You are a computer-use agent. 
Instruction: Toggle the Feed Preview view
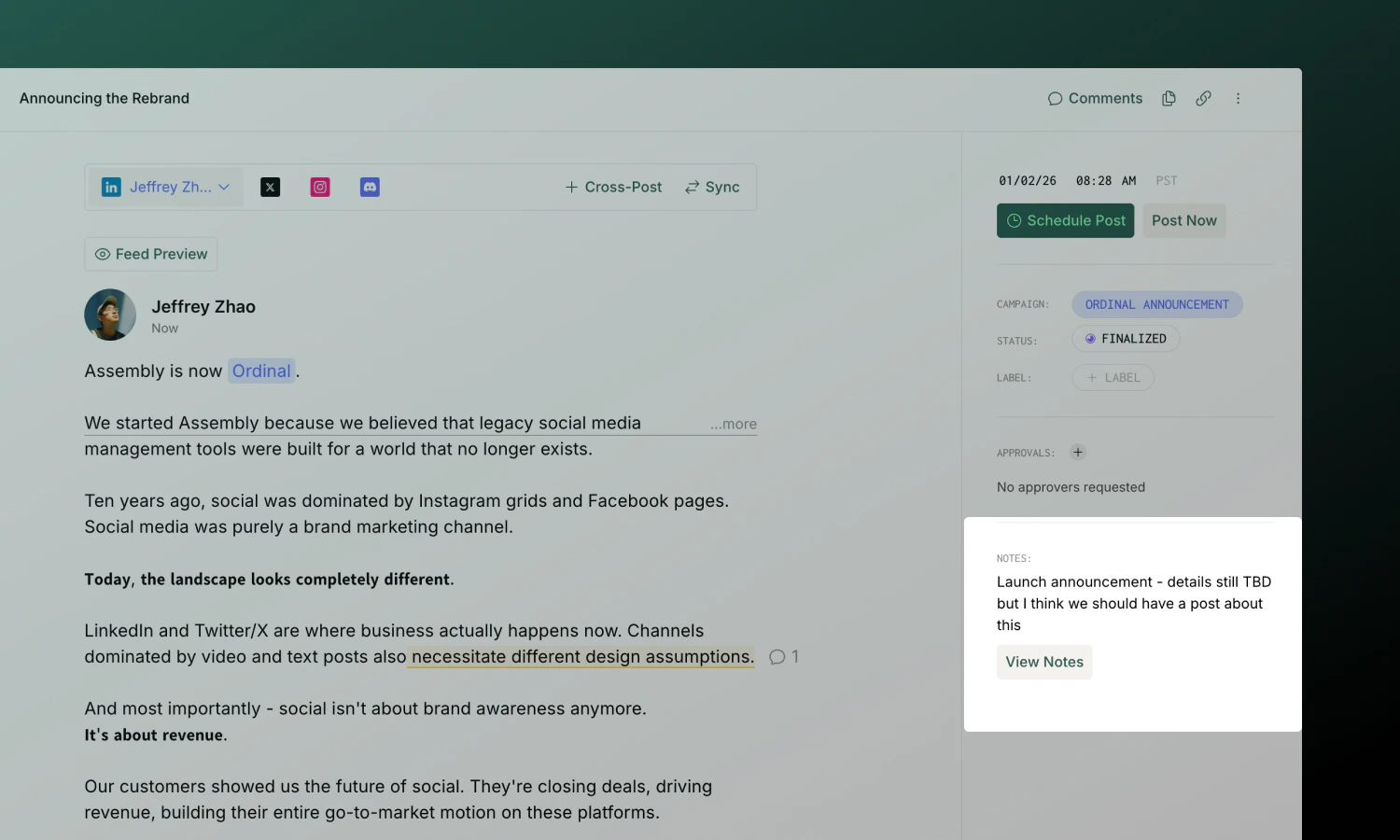tap(151, 254)
